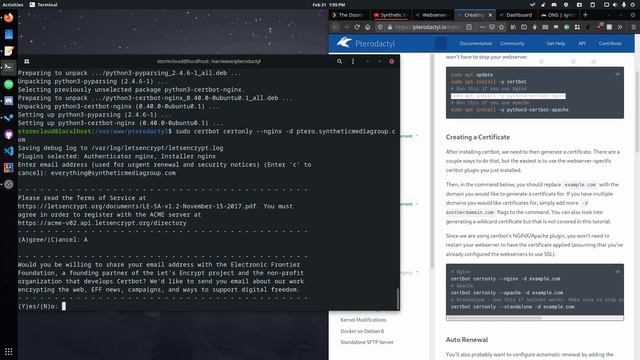
Task: Click the '(Y)es/(N)o:' terminal prompt
Action: 38,306
